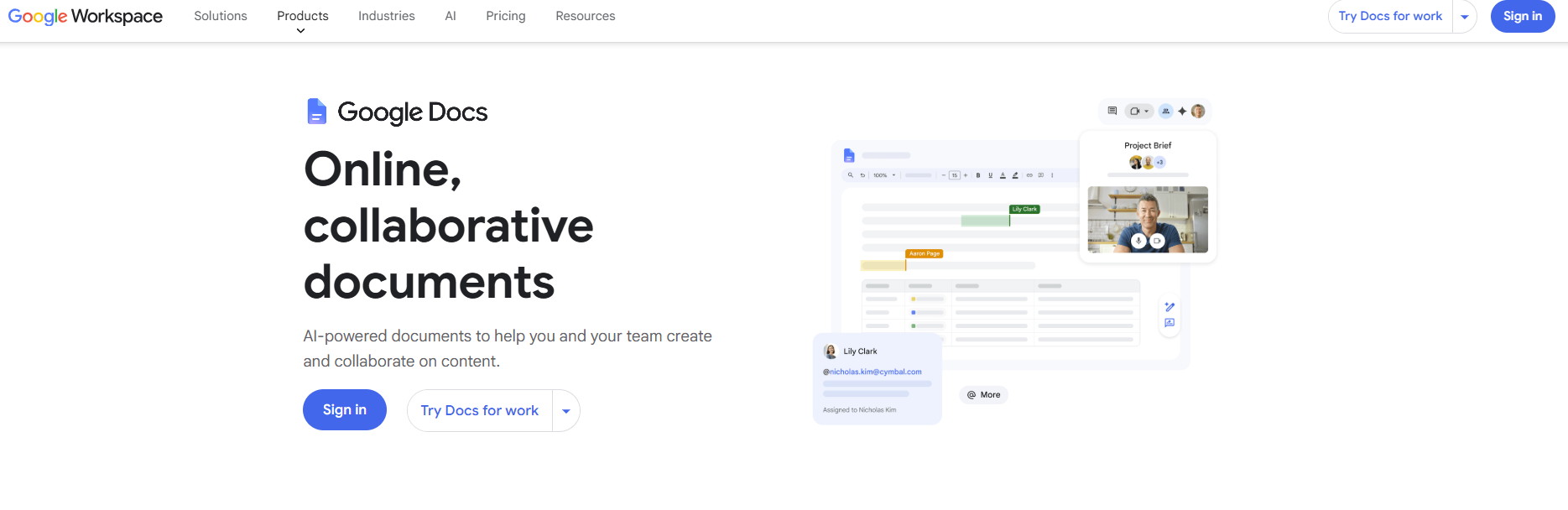The height and width of the screenshot is (510, 1568).
Task: Click the Sign in button in header
Action: click(1523, 16)
